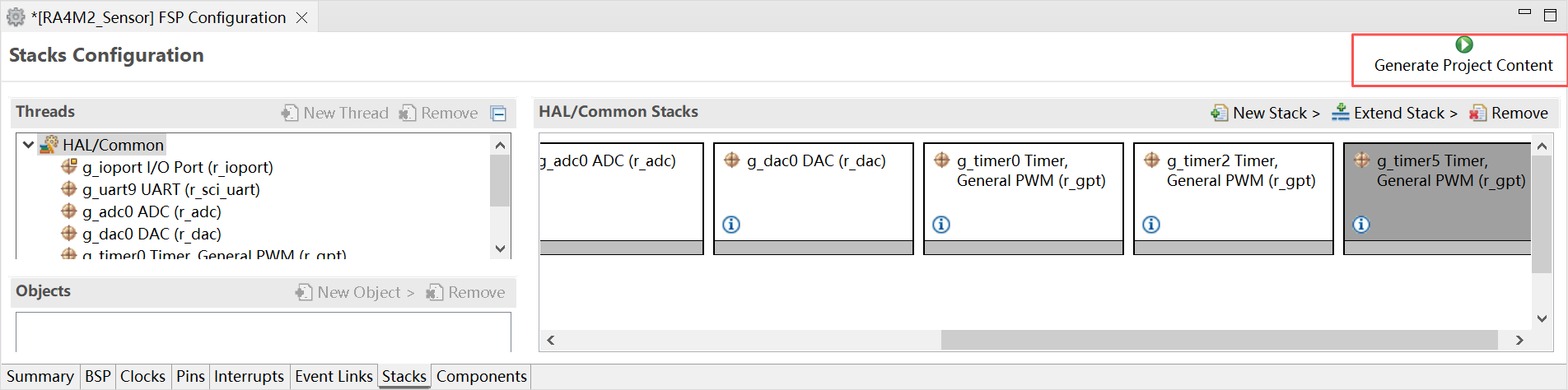Viewport: 1568px width, 390px height.
Task: Open the New Stack menu
Action: pos(1266,113)
